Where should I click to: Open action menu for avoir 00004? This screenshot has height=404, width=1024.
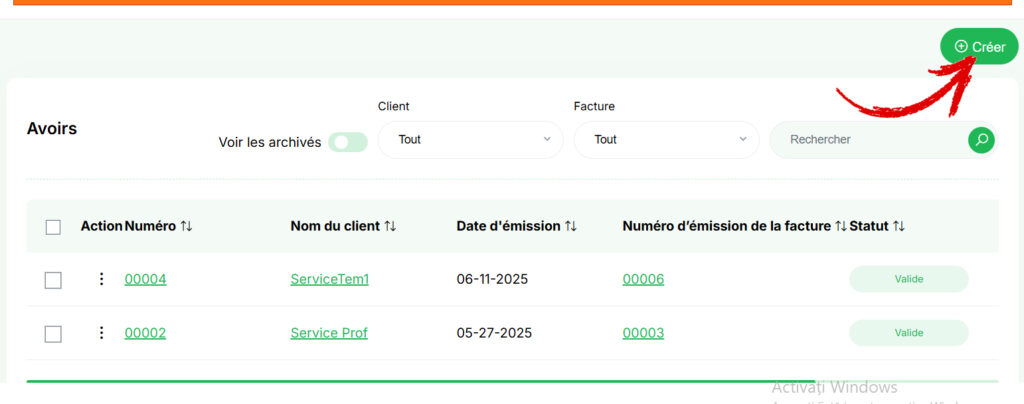pos(101,279)
